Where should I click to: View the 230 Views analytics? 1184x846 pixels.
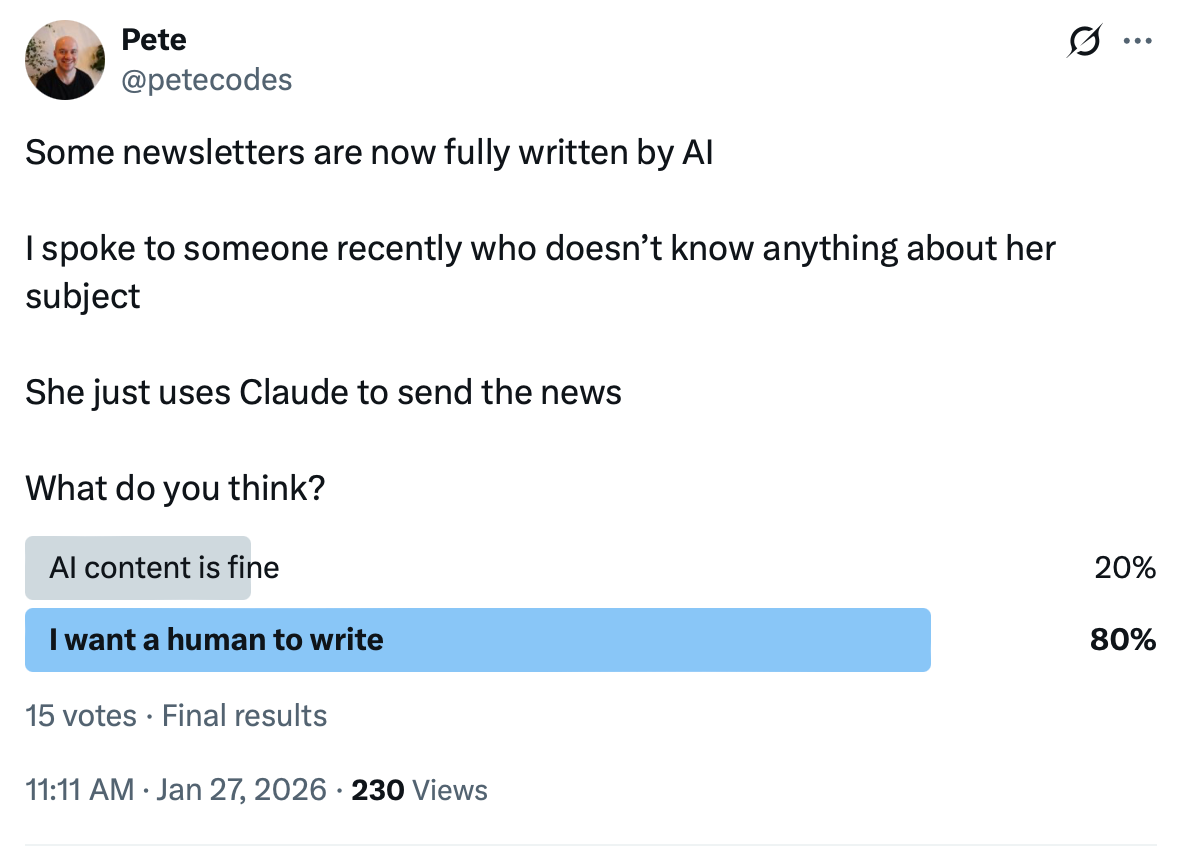point(419,790)
